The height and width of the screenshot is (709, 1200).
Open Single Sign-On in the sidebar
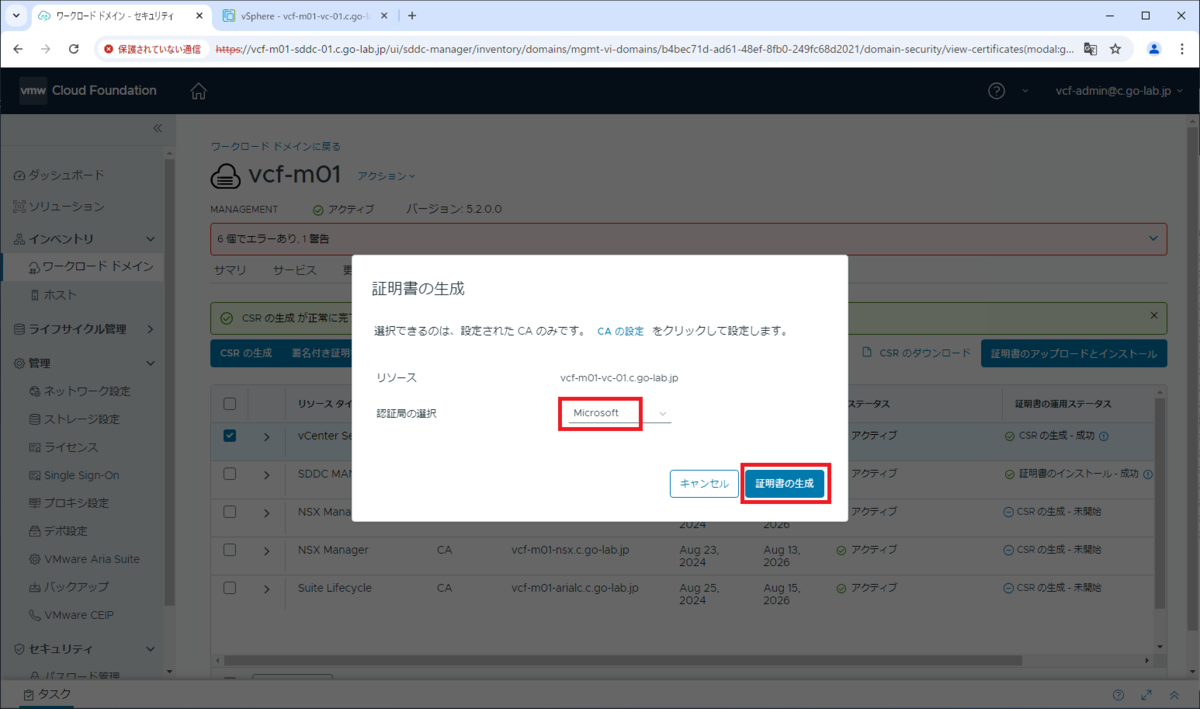click(81, 475)
